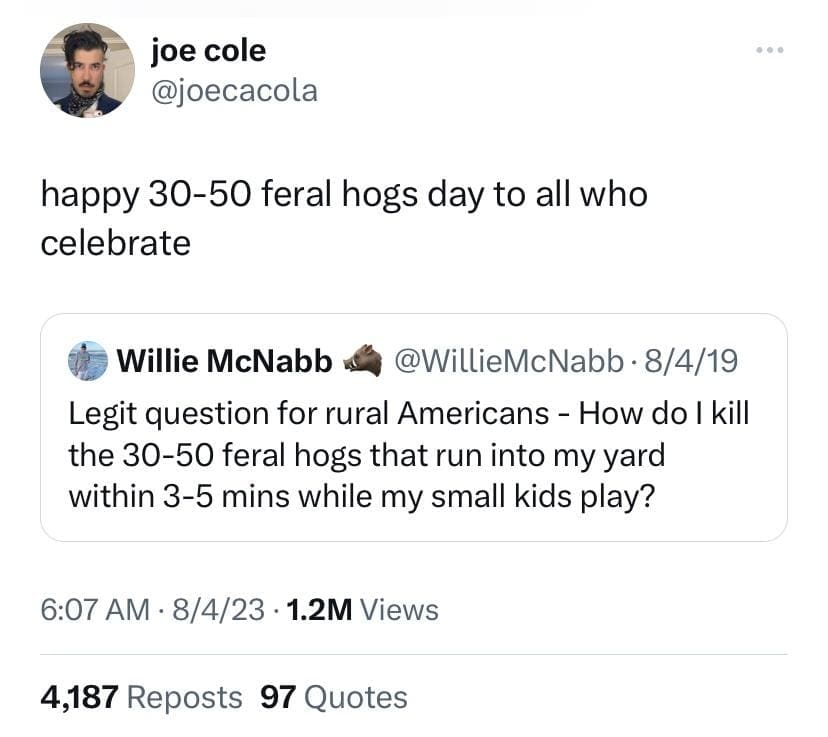The width and height of the screenshot is (828, 737).
Task: Open Willie McNabb's small avatar
Action: tap(88, 362)
